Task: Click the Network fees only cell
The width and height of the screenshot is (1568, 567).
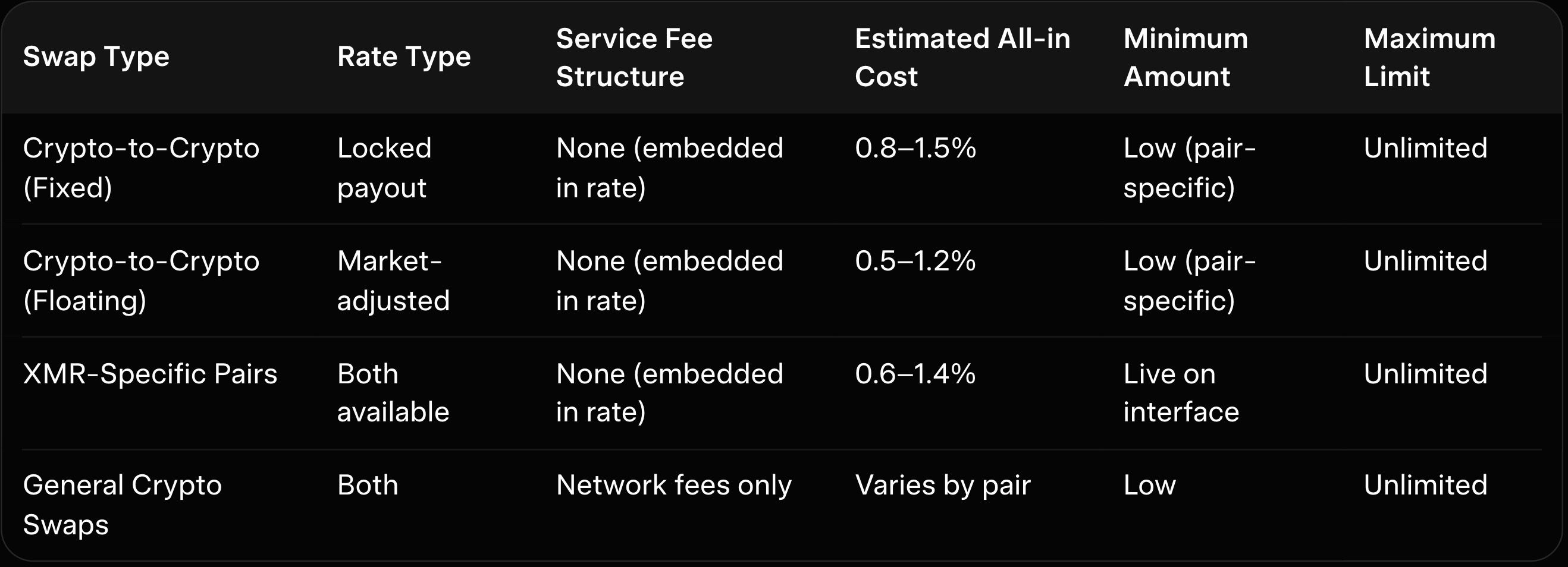Action: click(673, 486)
